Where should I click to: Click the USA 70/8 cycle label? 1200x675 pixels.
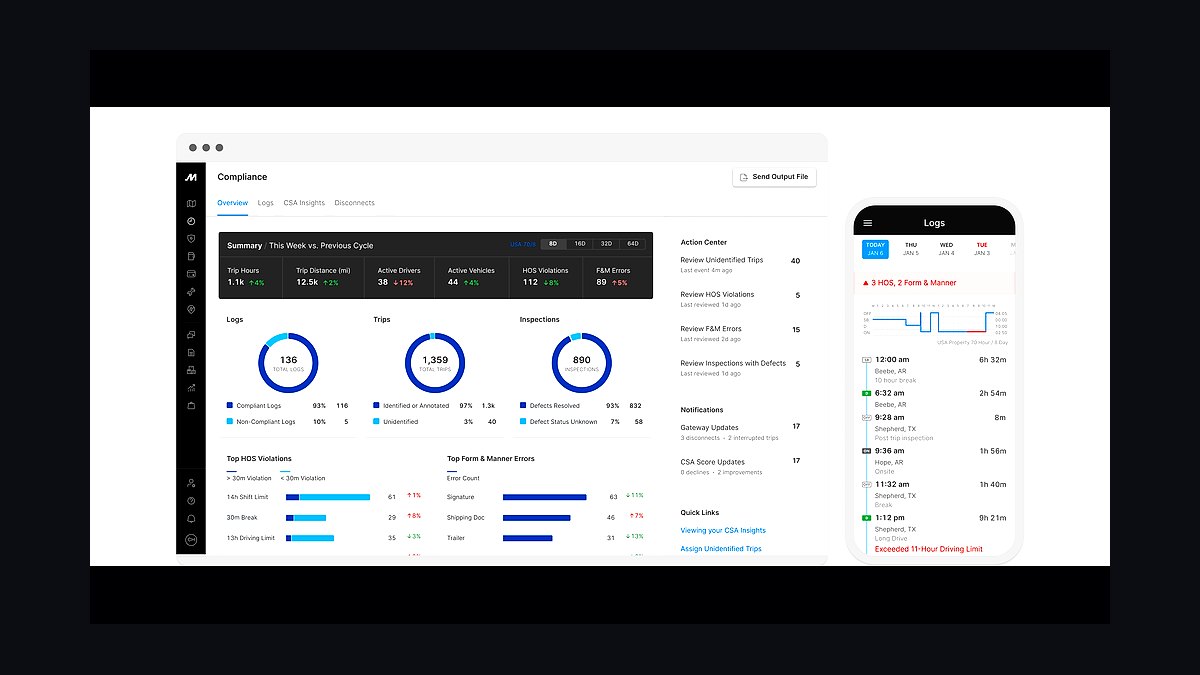coord(523,244)
